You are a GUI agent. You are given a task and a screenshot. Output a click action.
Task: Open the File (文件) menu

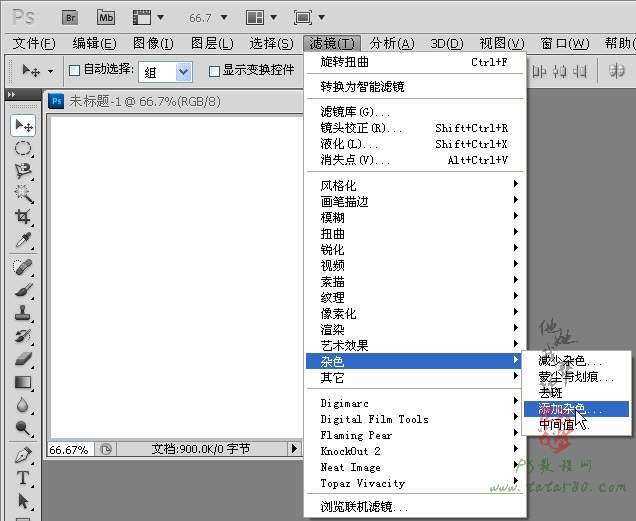coord(34,43)
